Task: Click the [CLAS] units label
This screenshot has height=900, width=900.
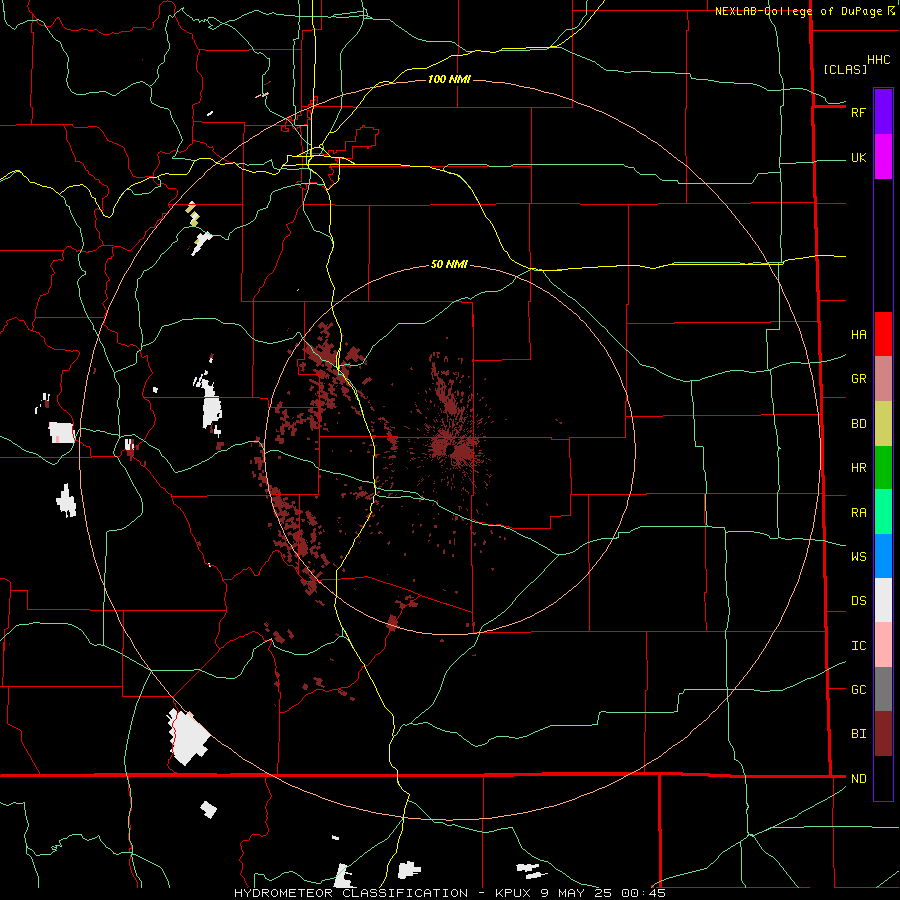Action: point(845,69)
